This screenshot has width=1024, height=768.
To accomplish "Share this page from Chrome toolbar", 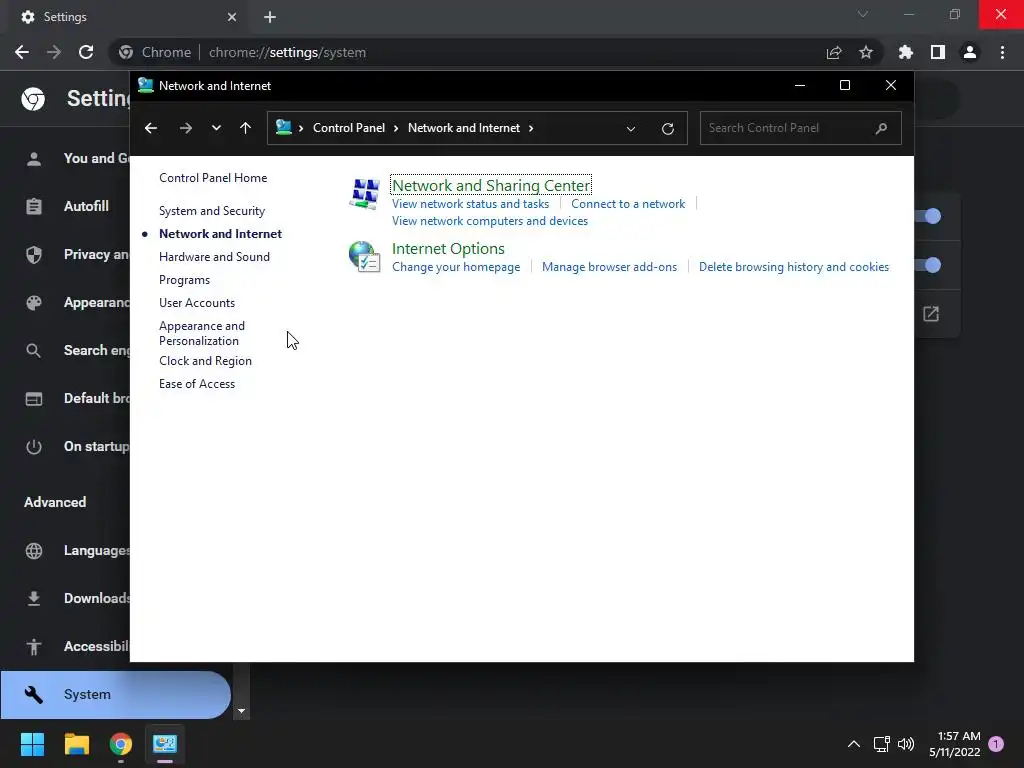I will [x=834, y=52].
